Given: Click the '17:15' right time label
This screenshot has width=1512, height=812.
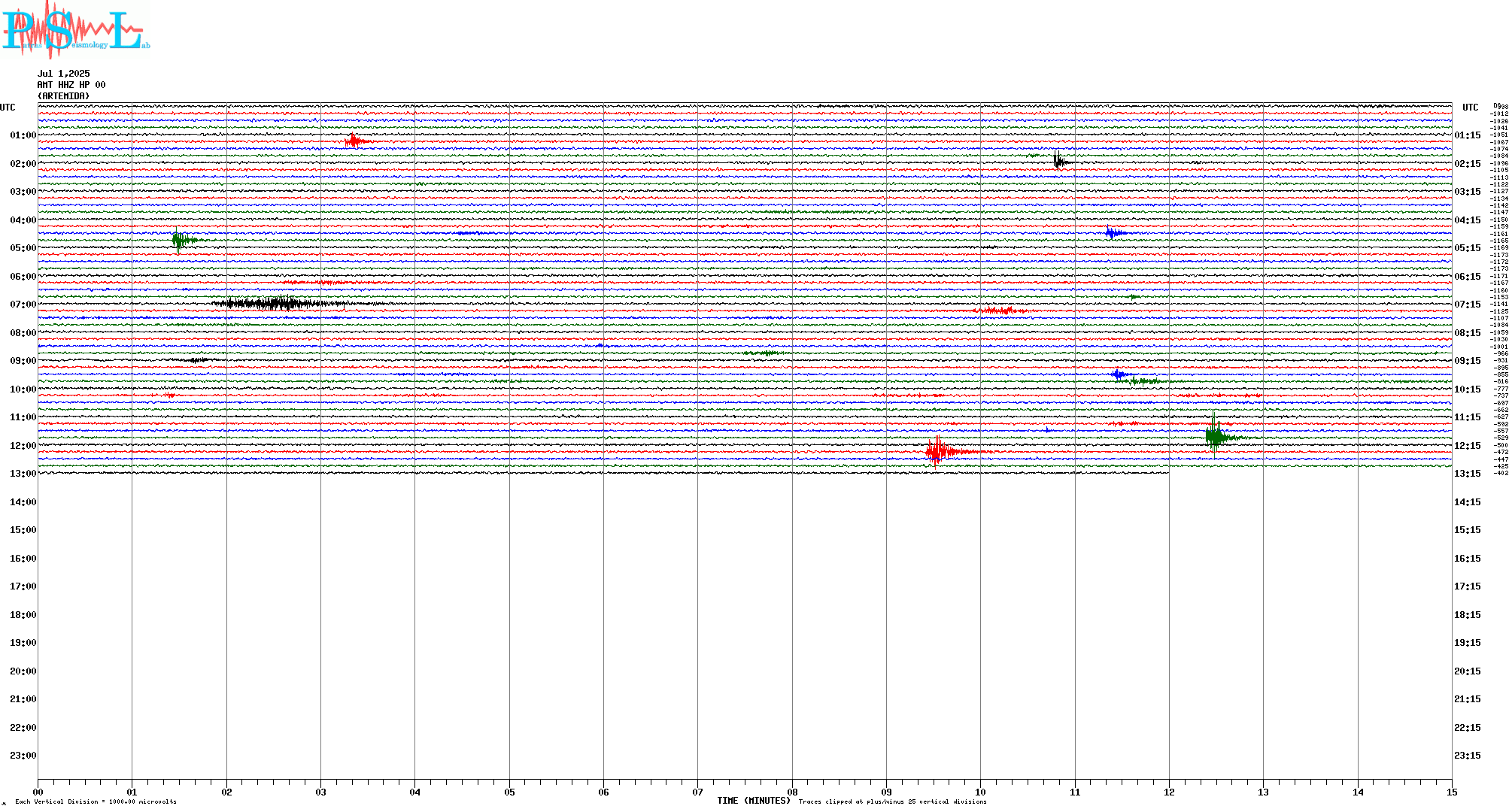Looking at the screenshot, I should (x=1468, y=586).
